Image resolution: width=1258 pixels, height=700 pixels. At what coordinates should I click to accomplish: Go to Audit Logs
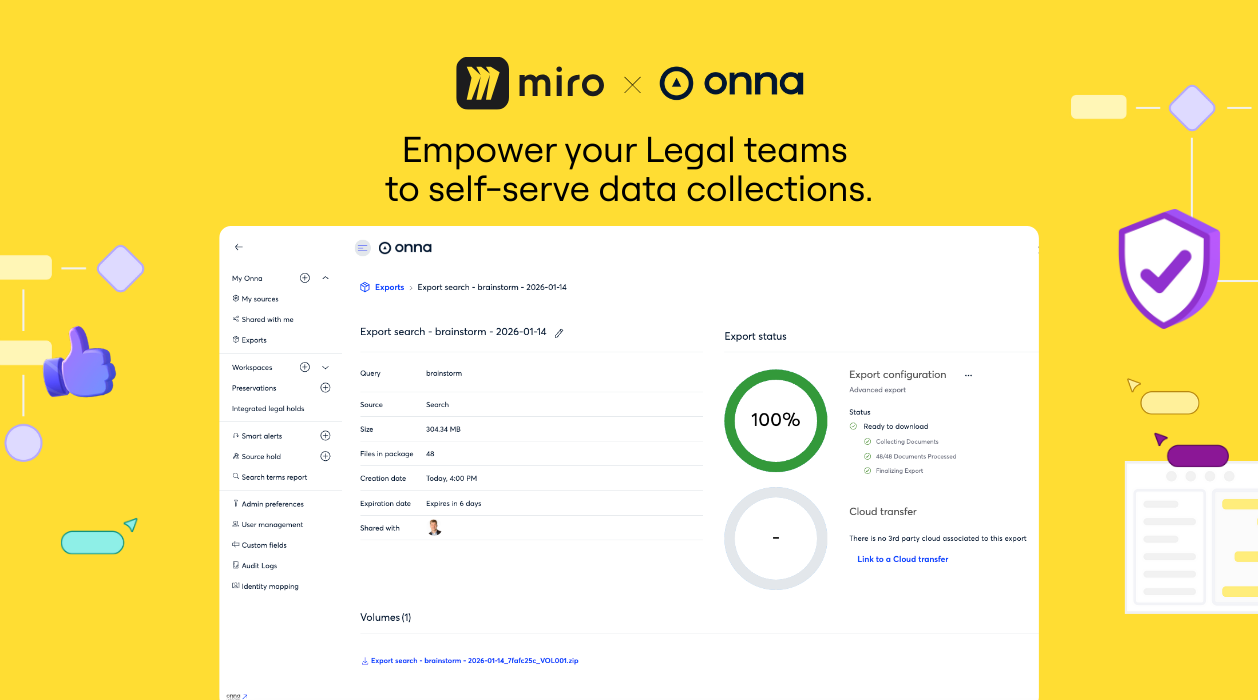coord(259,566)
